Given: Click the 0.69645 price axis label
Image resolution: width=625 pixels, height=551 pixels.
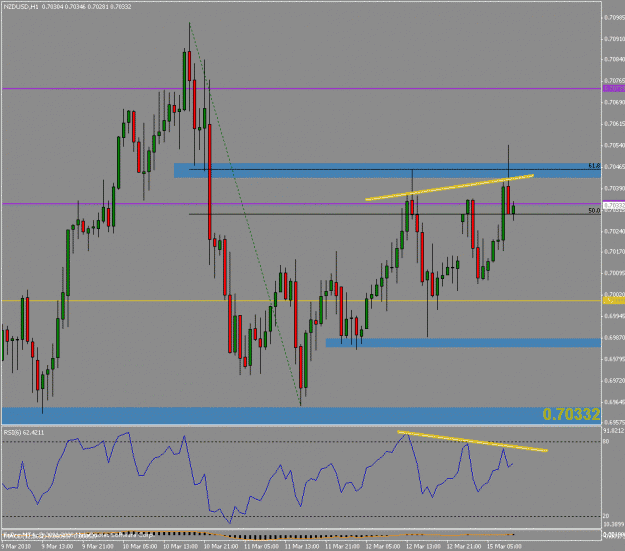Looking at the screenshot, I should 614,402.
